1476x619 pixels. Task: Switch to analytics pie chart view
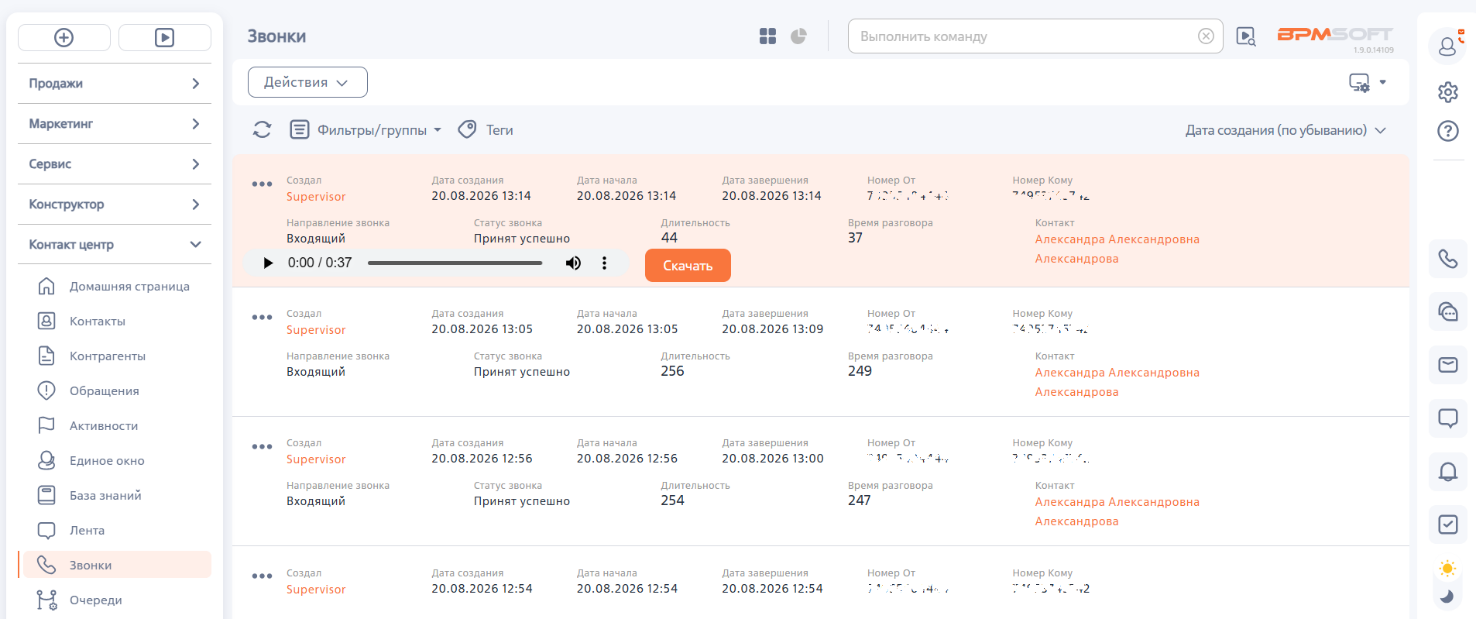[798, 36]
